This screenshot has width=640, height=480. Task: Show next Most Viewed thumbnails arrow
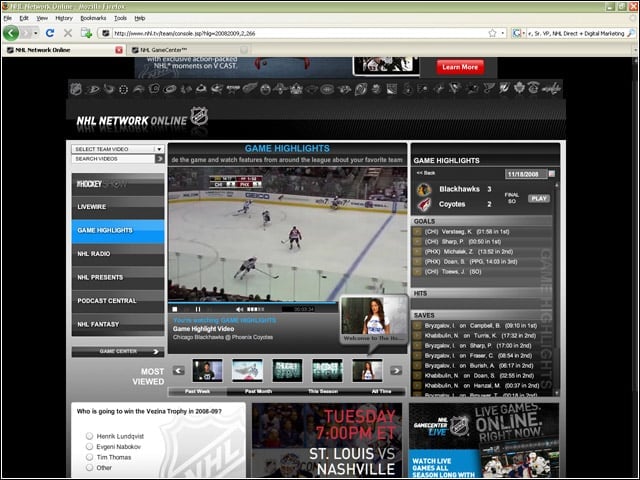pyautogui.click(x=396, y=371)
